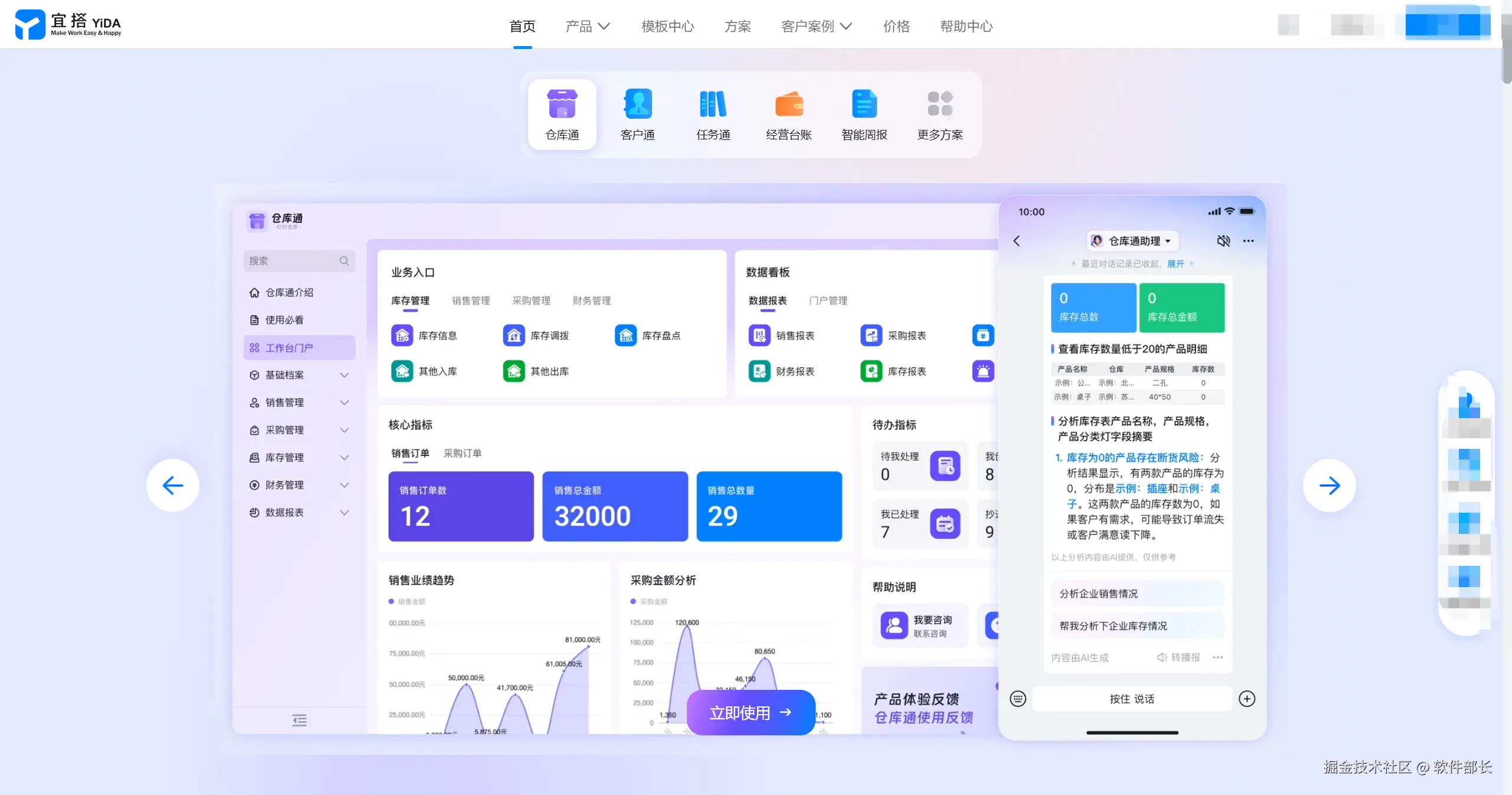
Task: Select the 仓库通 solution icon
Action: (562, 105)
